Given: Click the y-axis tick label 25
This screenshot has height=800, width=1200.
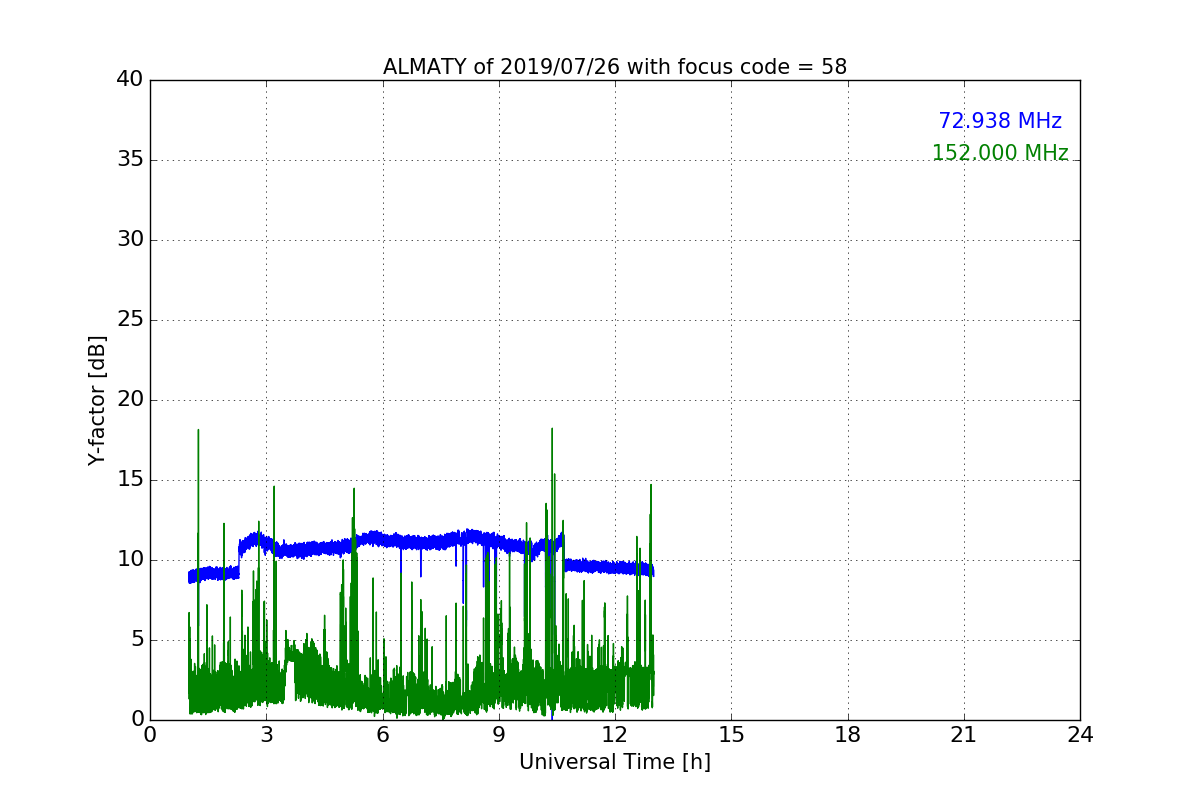Looking at the screenshot, I should point(130,320).
